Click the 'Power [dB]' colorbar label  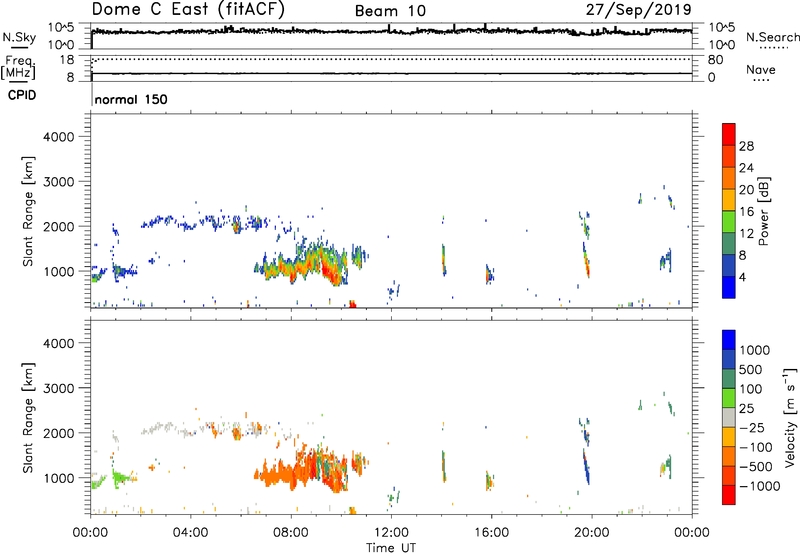tap(763, 211)
